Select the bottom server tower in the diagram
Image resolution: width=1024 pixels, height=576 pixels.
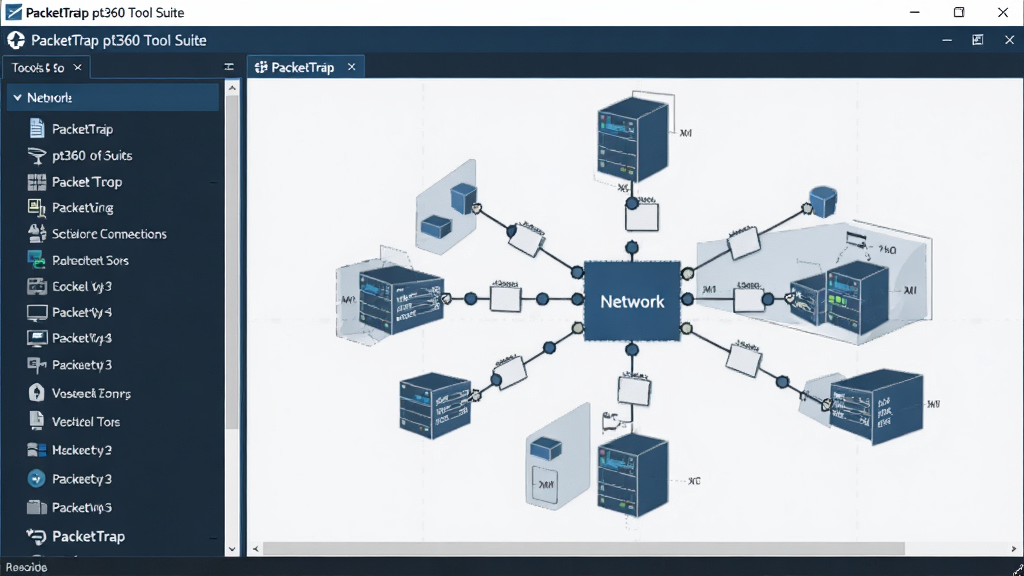632,477
